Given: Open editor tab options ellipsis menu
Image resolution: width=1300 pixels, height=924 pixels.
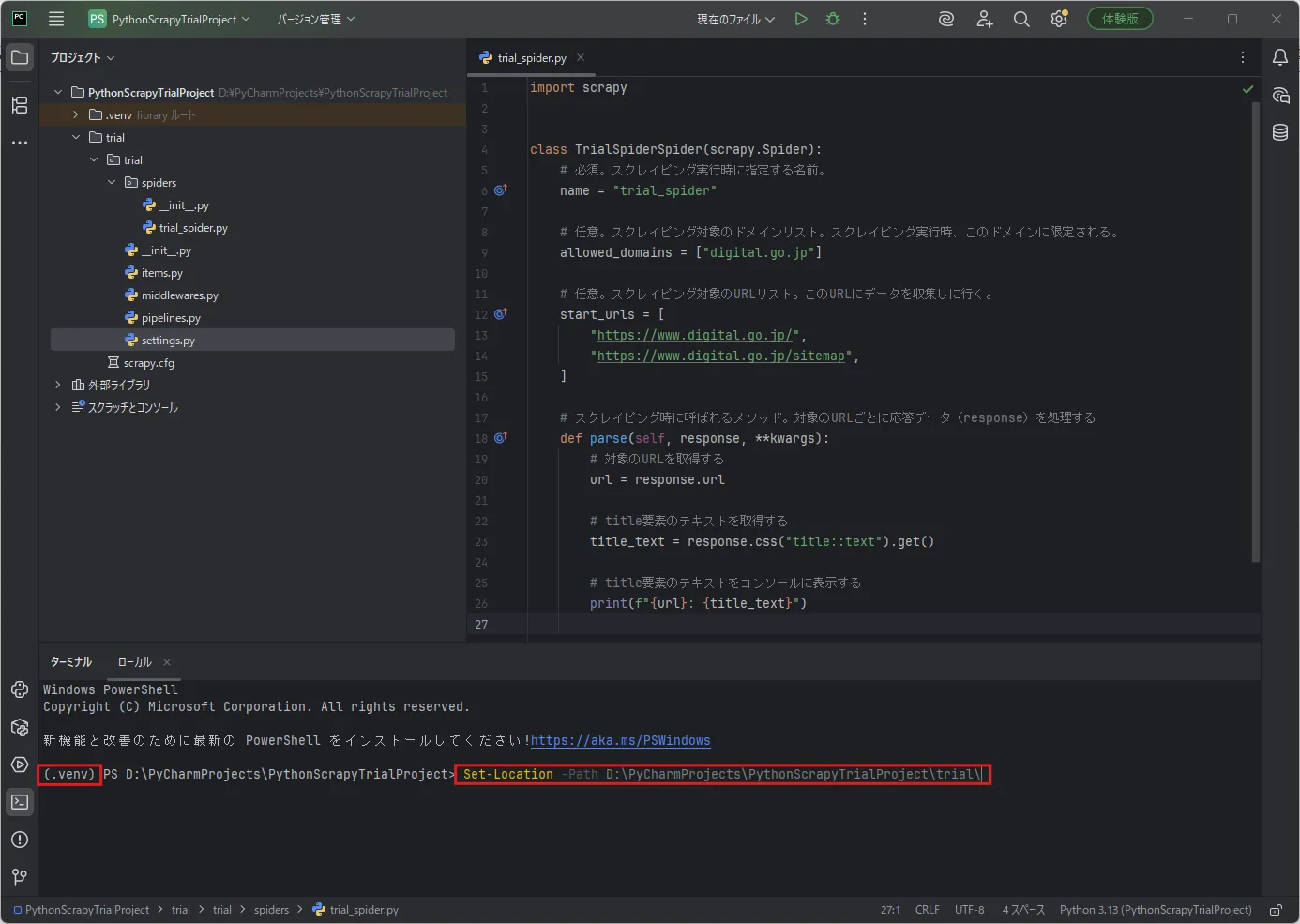Looking at the screenshot, I should coord(1243,57).
